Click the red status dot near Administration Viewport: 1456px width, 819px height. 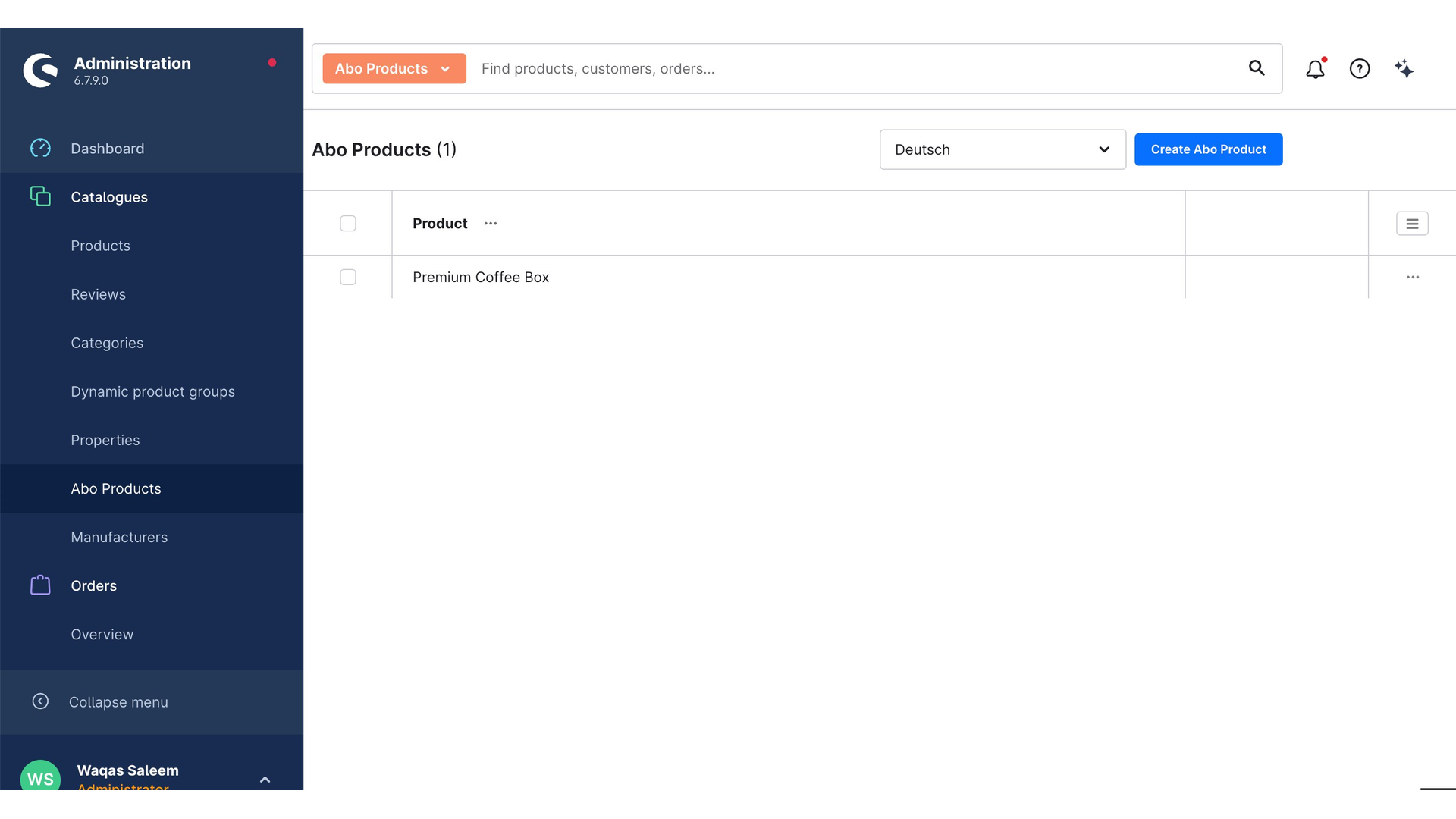coord(272,63)
